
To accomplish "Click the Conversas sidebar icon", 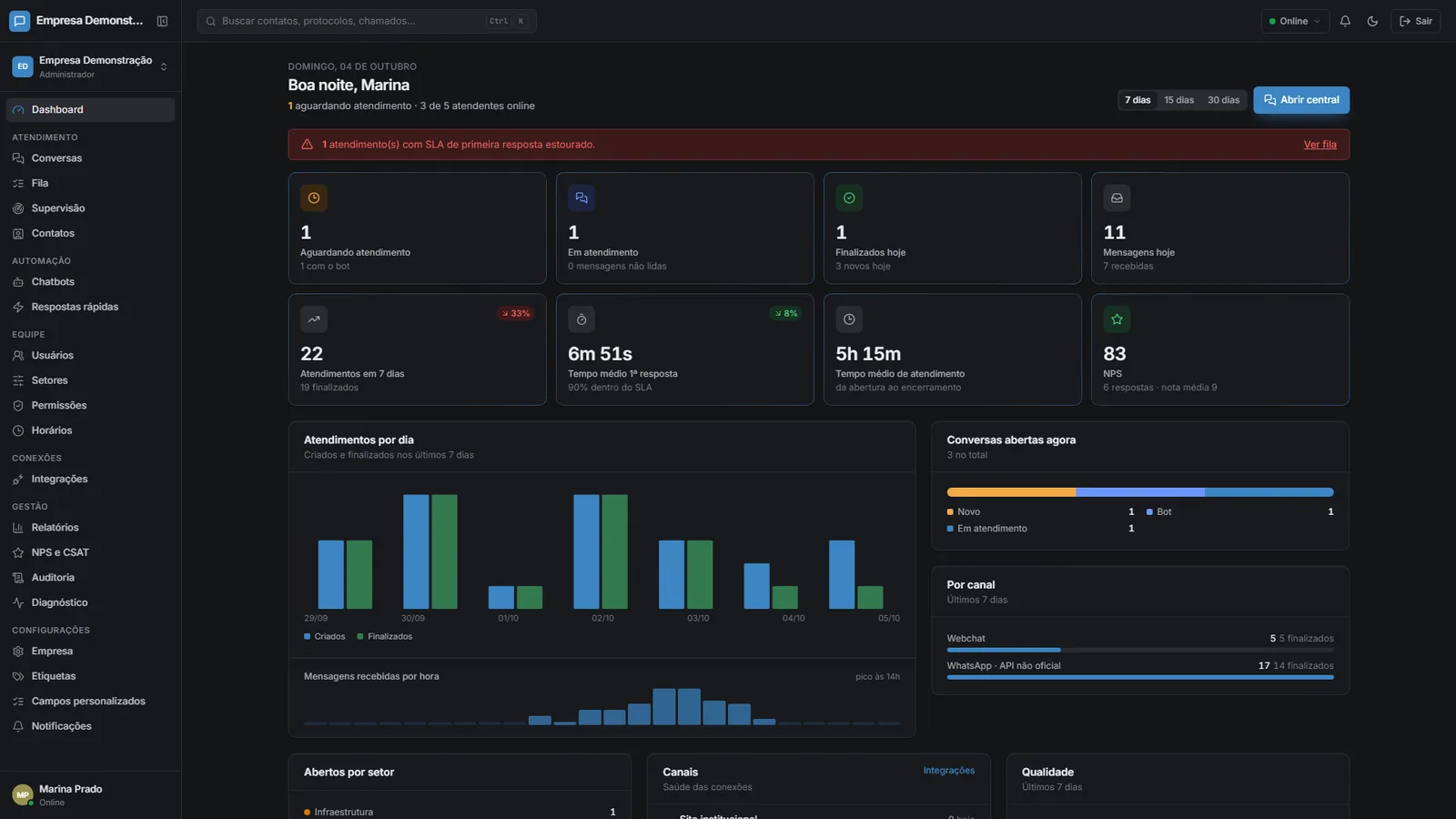I will tap(18, 158).
